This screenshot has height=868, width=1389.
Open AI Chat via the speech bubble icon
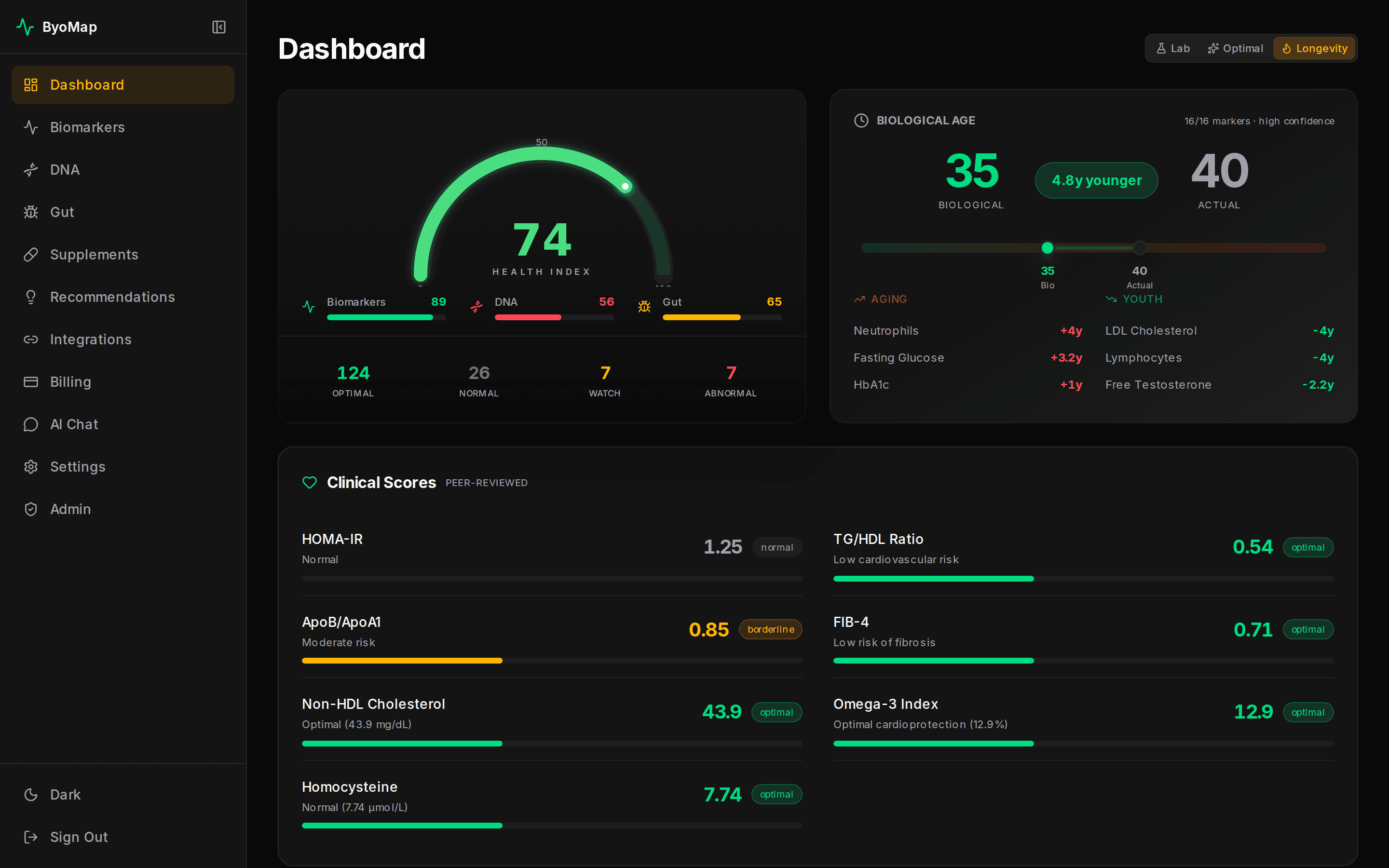(31, 424)
